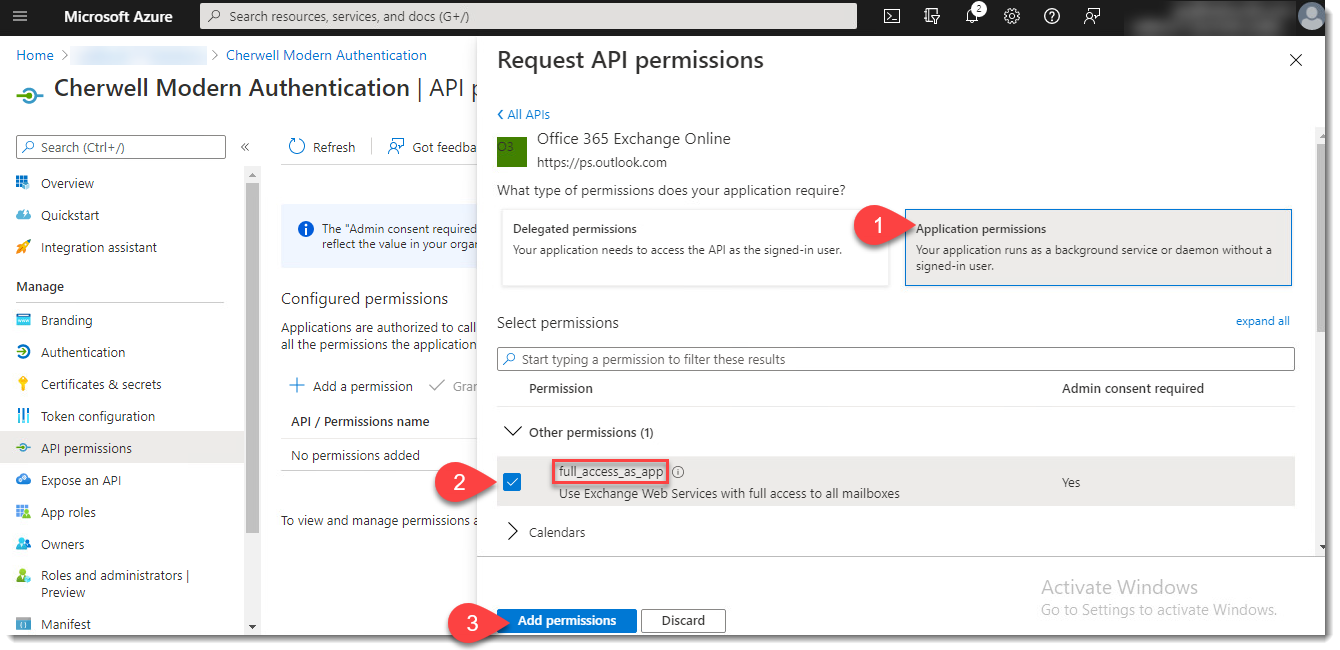This screenshot has width=1340, height=650.
Task: Select the Delegated permissions option
Action: [x=695, y=247]
